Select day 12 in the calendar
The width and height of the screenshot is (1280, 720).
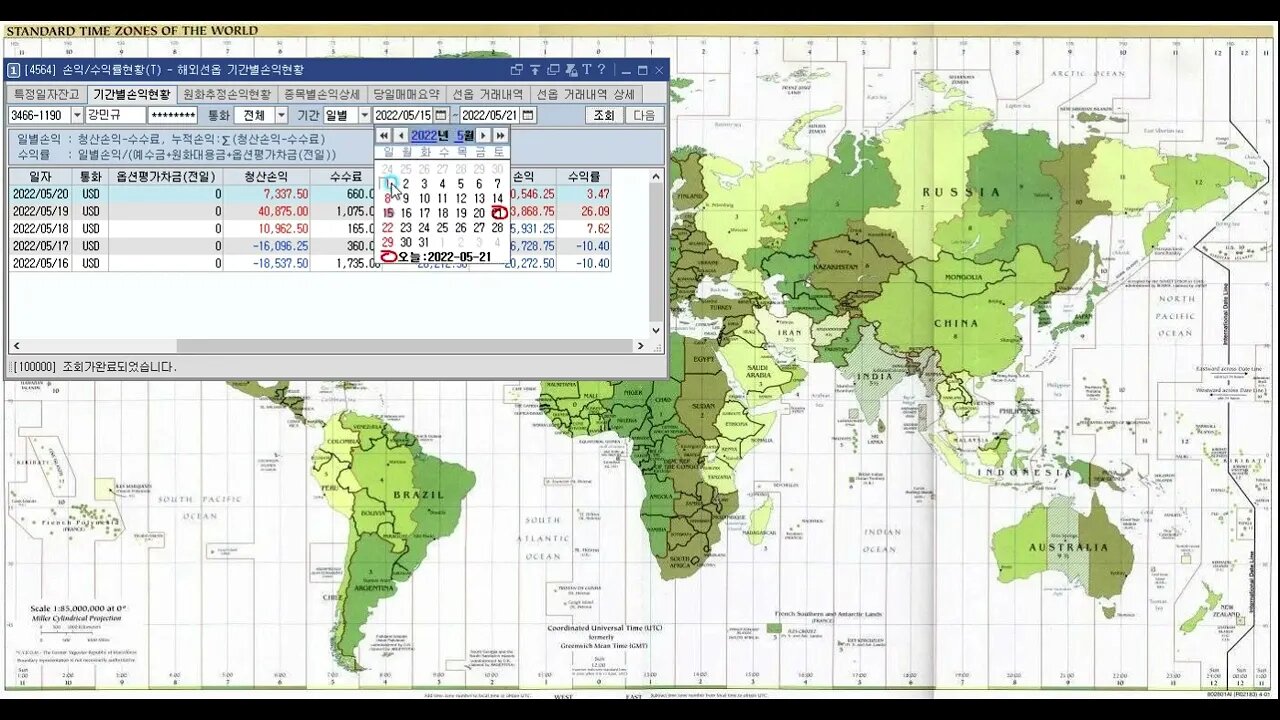tap(461, 198)
